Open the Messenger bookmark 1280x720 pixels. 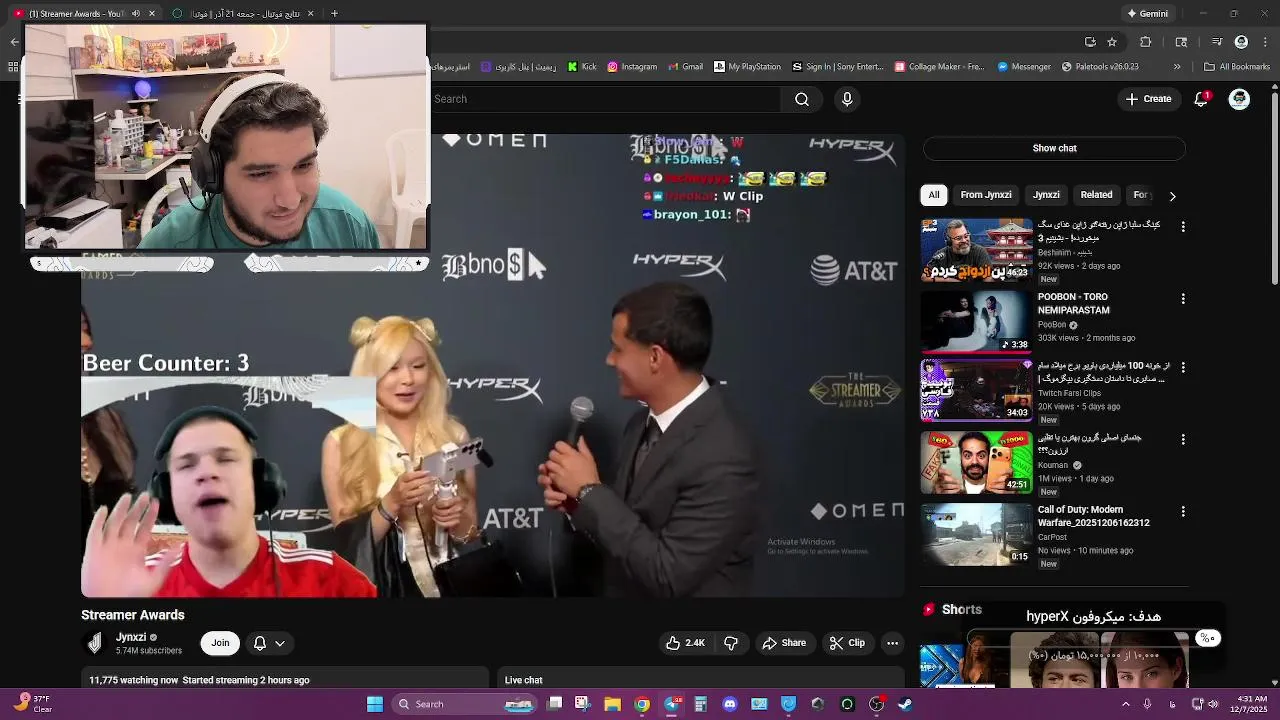(x=1024, y=67)
